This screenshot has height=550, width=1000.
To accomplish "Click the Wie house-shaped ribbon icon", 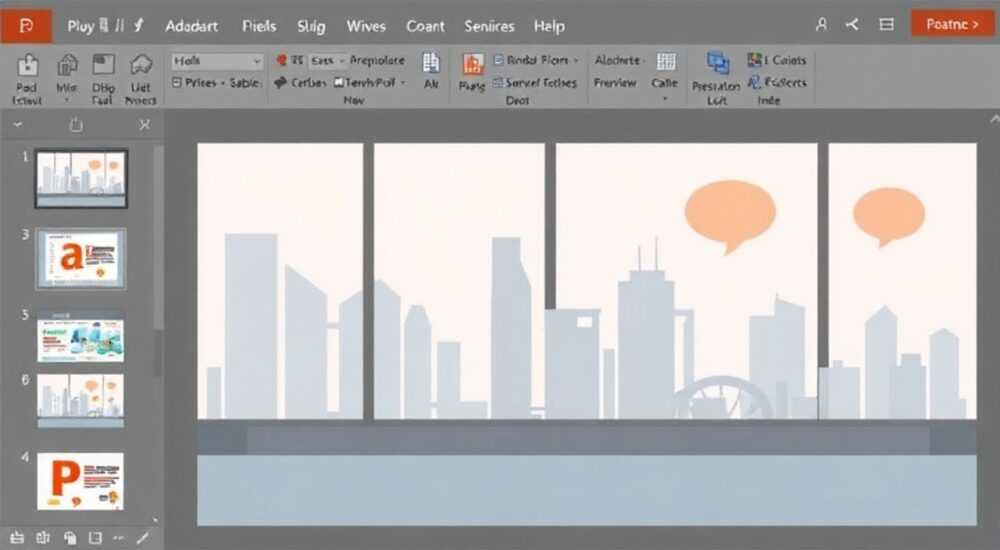I will pos(67,65).
